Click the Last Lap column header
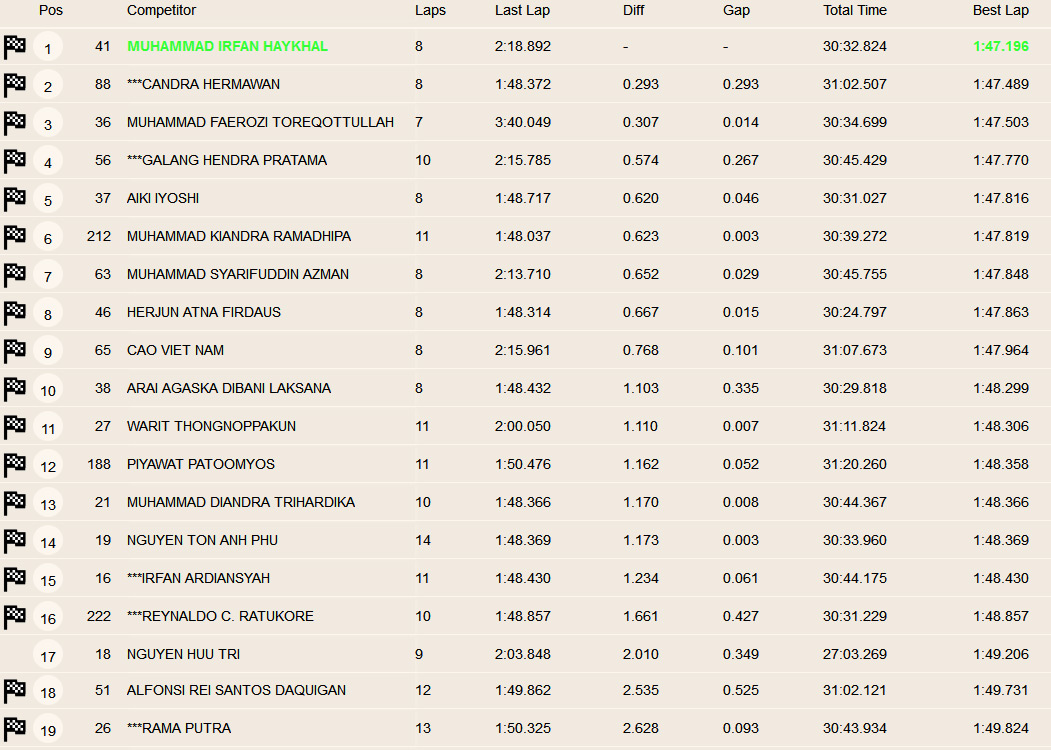The width and height of the screenshot is (1051, 750). click(522, 10)
